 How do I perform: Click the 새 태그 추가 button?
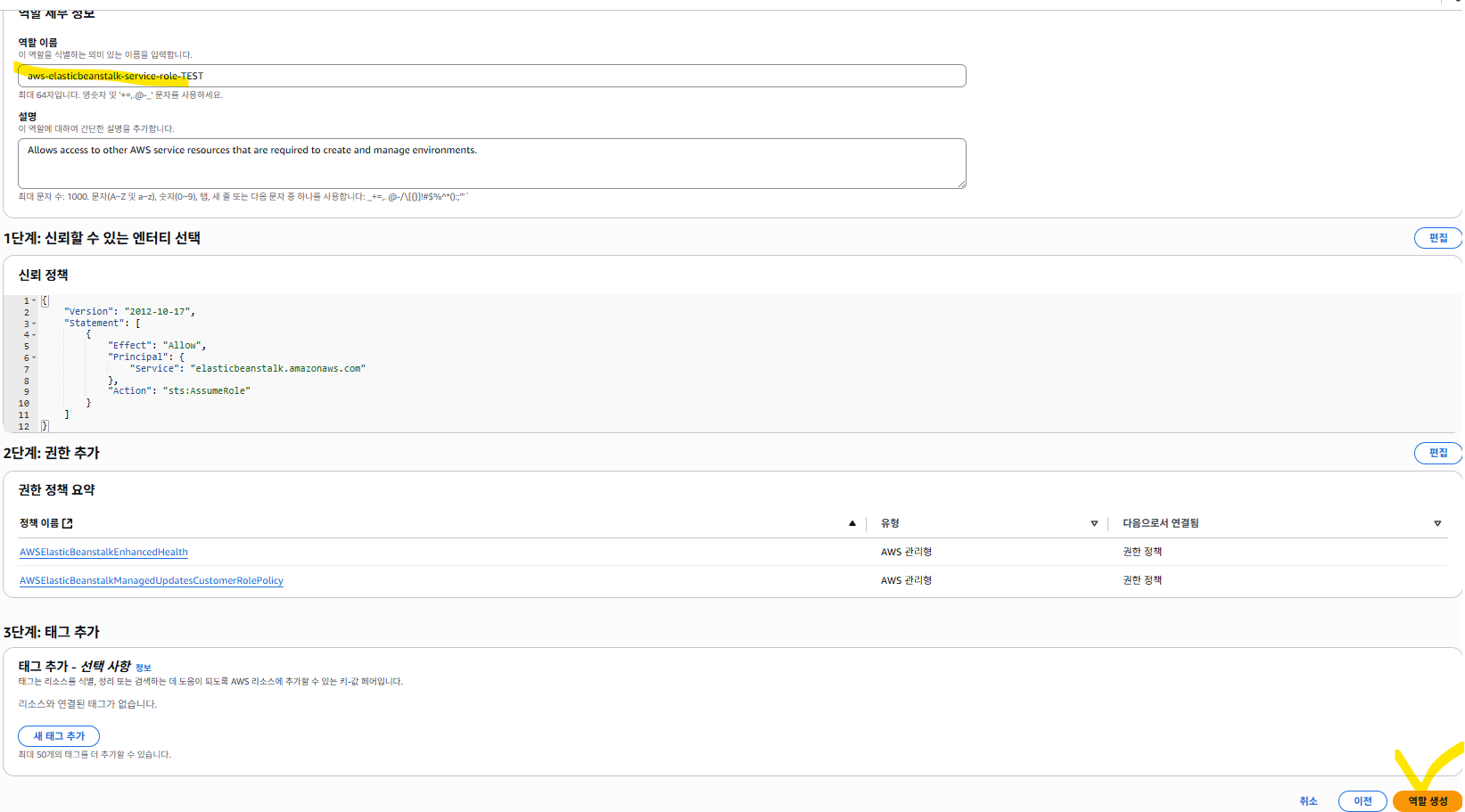[59, 736]
